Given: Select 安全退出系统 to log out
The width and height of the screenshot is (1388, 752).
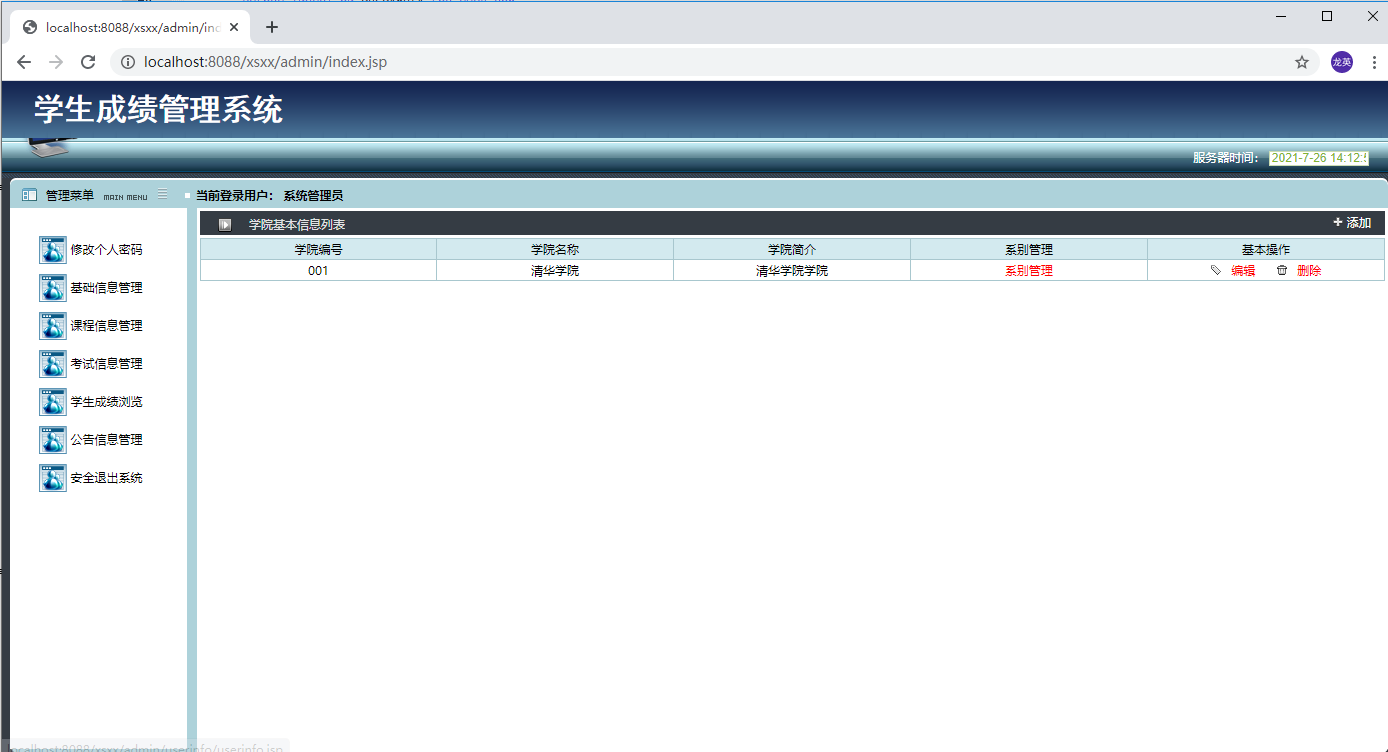Looking at the screenshot, I should pyautogui.click(x=106, y=478).
